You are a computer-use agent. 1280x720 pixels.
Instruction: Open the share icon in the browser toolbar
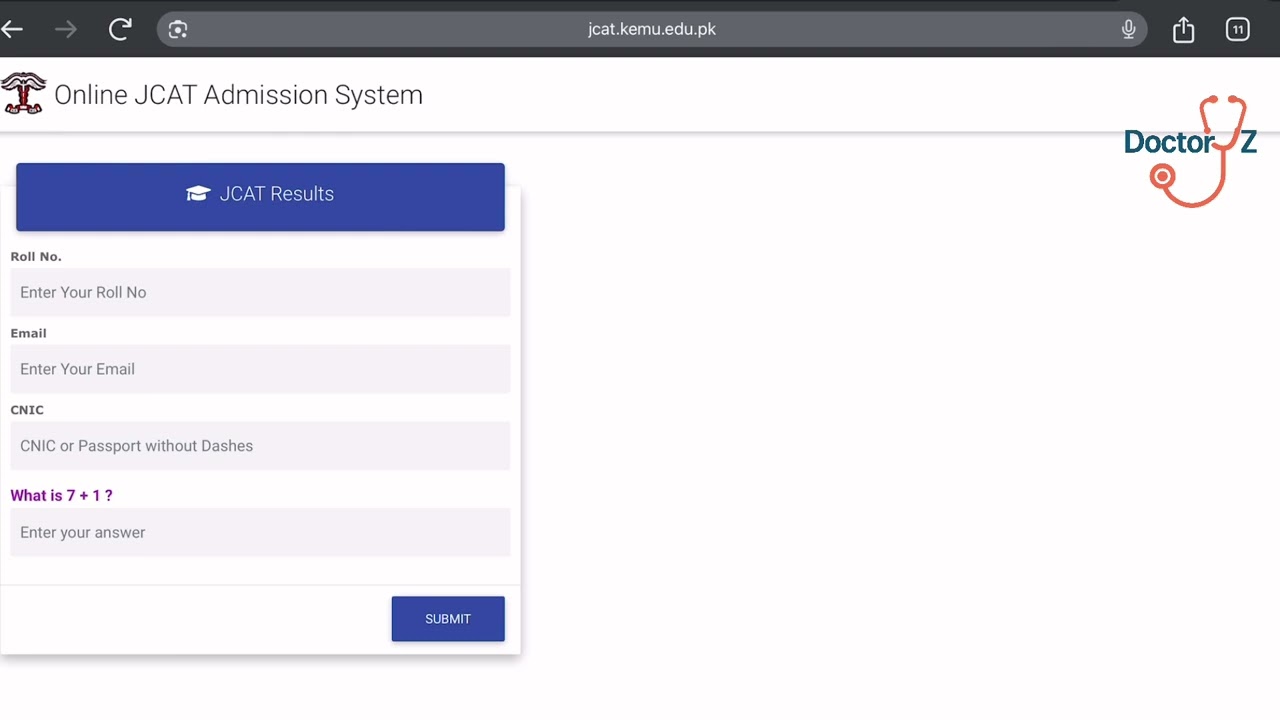[x=1184, y=29]
